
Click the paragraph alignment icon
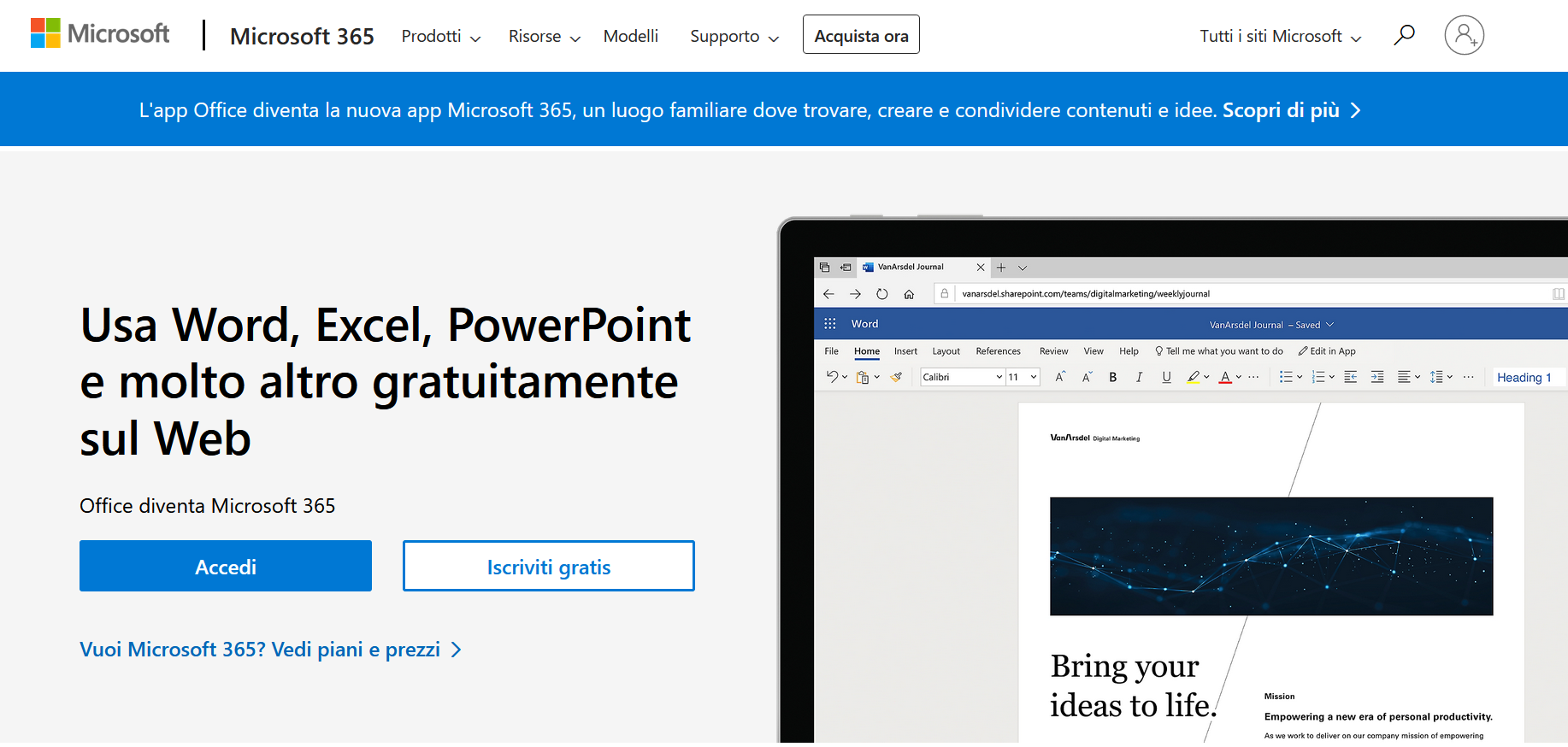[x=1404, y=377]
